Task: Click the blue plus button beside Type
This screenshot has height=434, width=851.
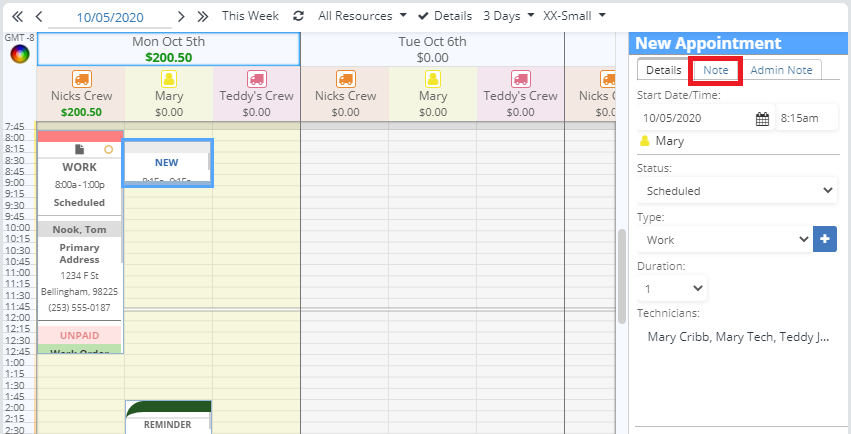Action: [825, 240]
